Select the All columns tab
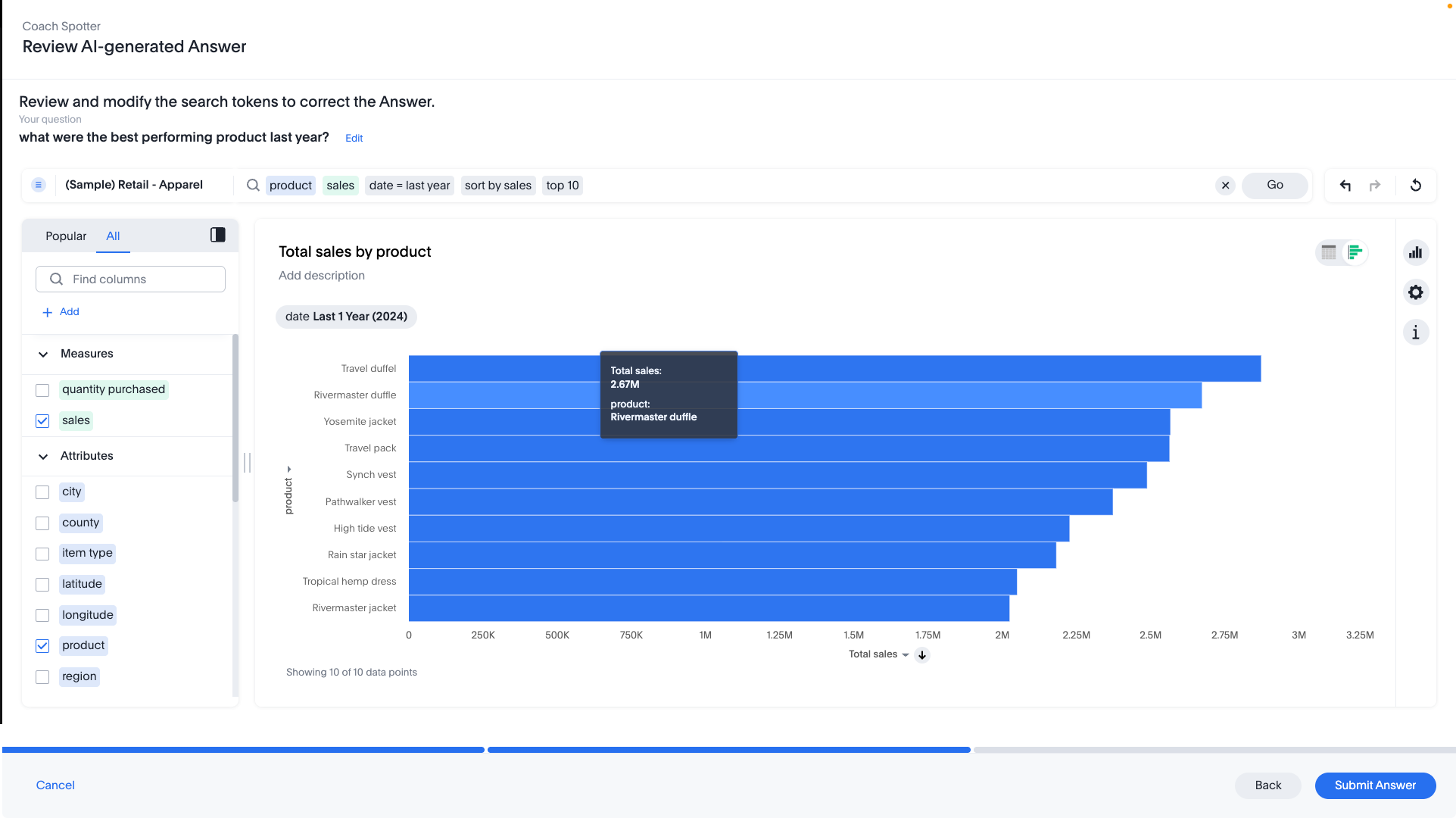The width and height of the screenshot is (1456, 818). tap(113, 236)
